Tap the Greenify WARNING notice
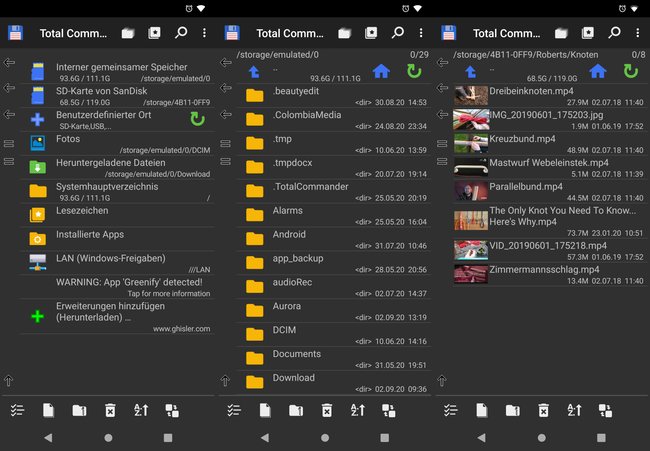Image resolution: width=650 pixels, height=451 pixels. point(117,287)
